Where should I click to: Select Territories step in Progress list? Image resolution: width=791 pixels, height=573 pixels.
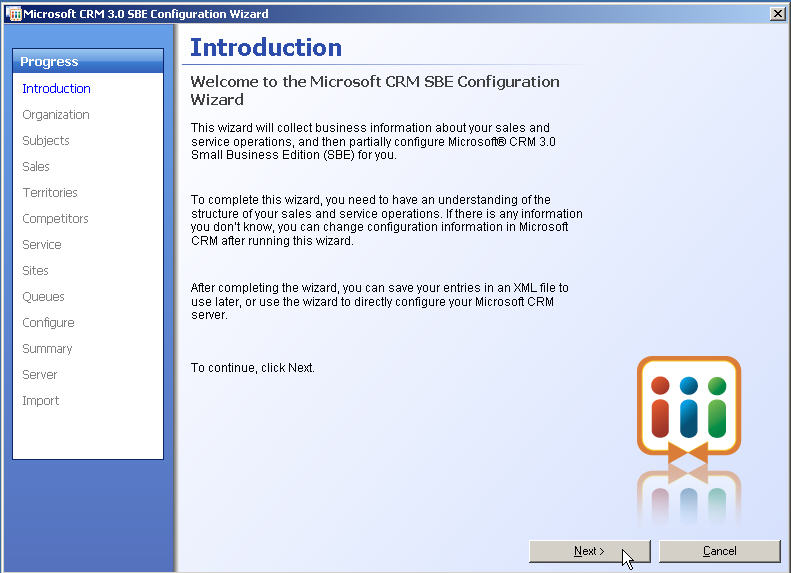pyautogui.click(x=50, y=193)
